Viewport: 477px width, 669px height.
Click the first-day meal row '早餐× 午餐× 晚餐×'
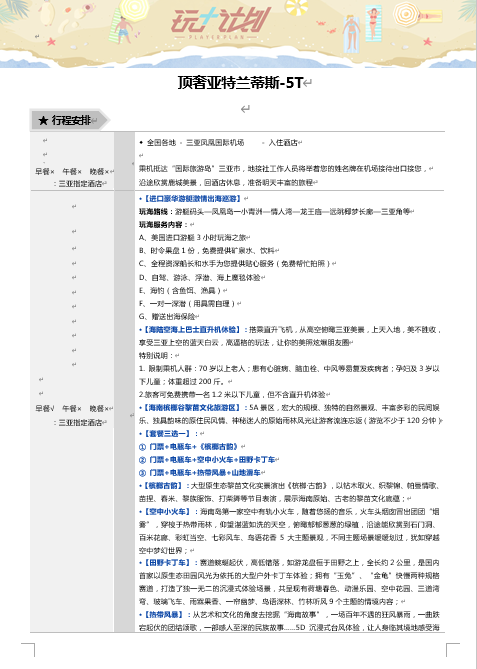[x=72, y=172]
